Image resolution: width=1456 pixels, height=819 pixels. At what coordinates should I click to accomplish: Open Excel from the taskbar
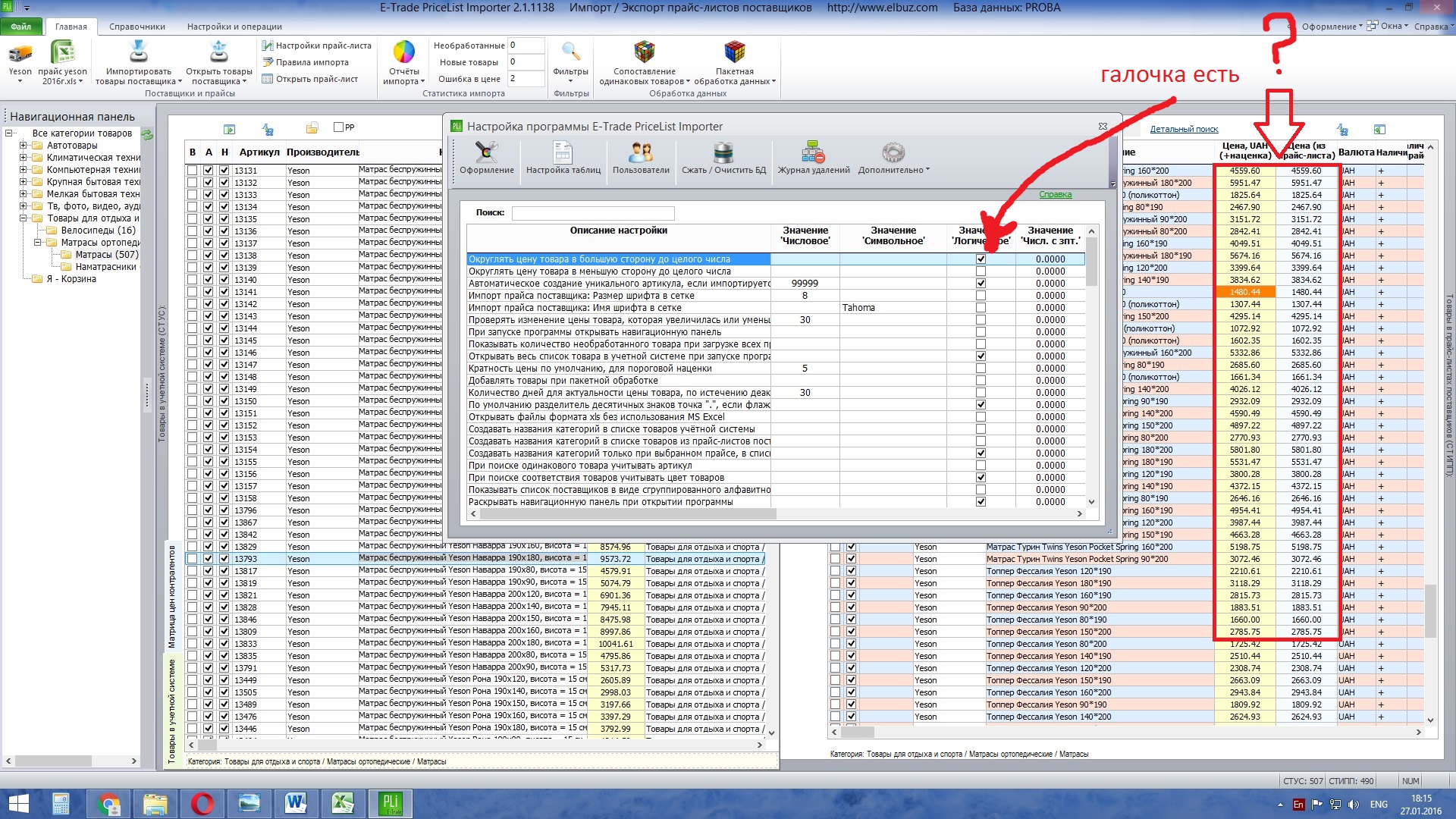(343, 804)
